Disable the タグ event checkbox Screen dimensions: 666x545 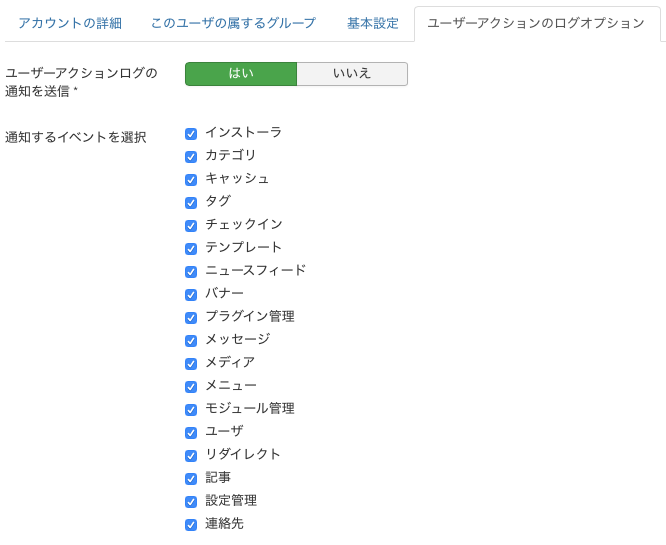point(191,202)
